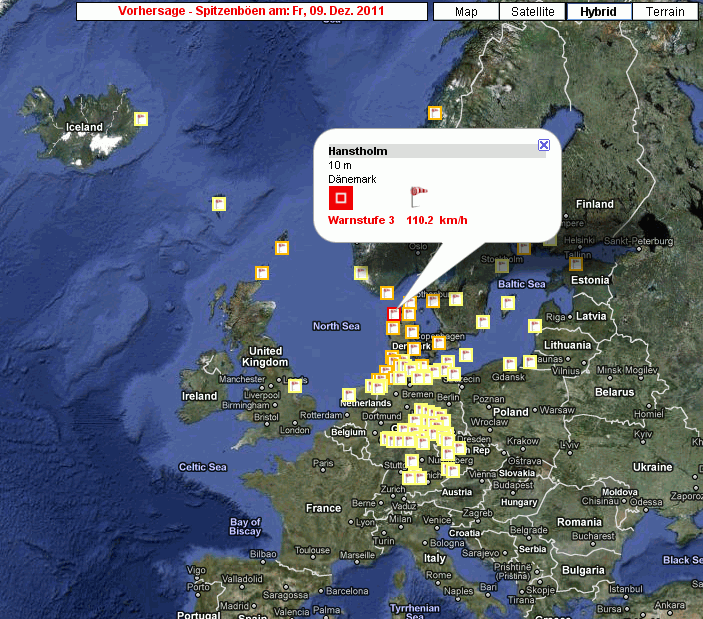Click the 'Celtic Sea' map label

pos(202,467)
